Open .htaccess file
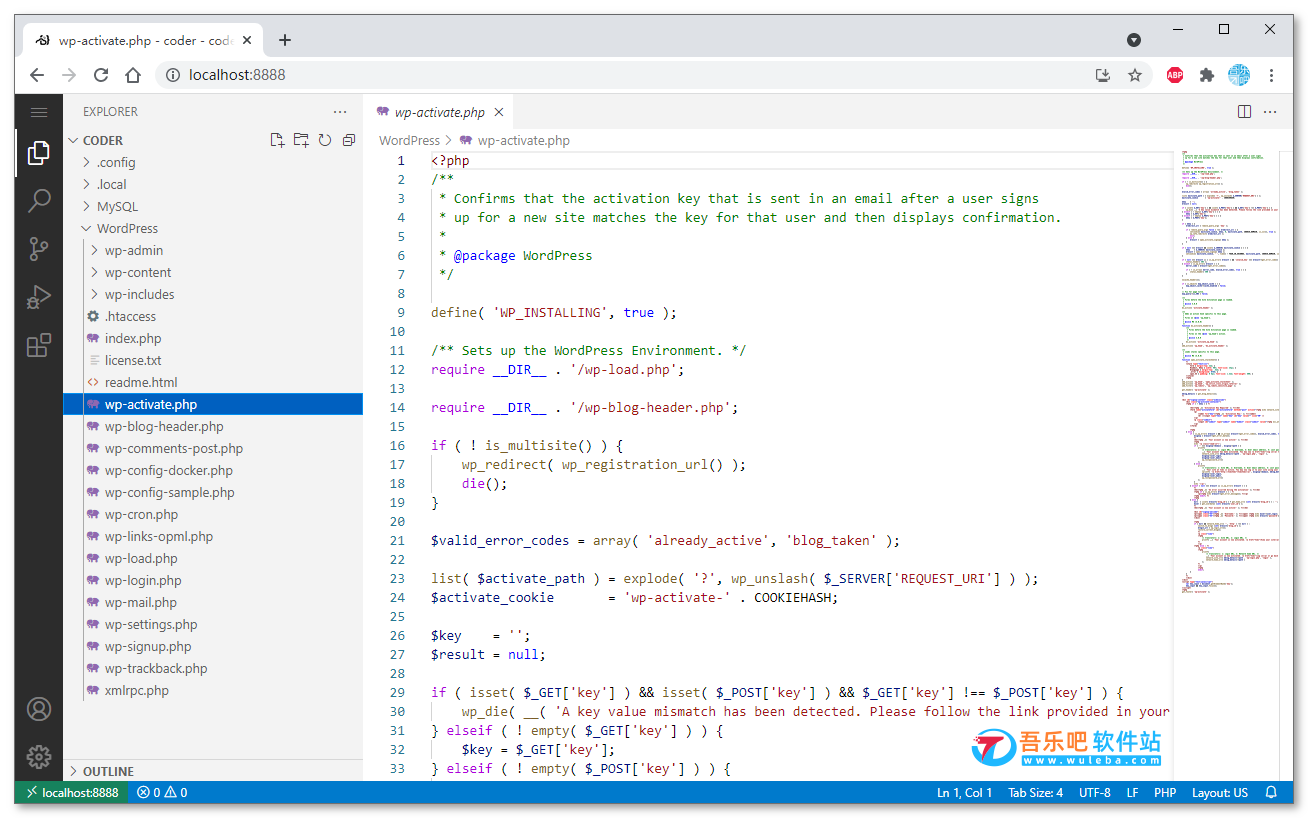1308x818 pixels. coord(213,316)
